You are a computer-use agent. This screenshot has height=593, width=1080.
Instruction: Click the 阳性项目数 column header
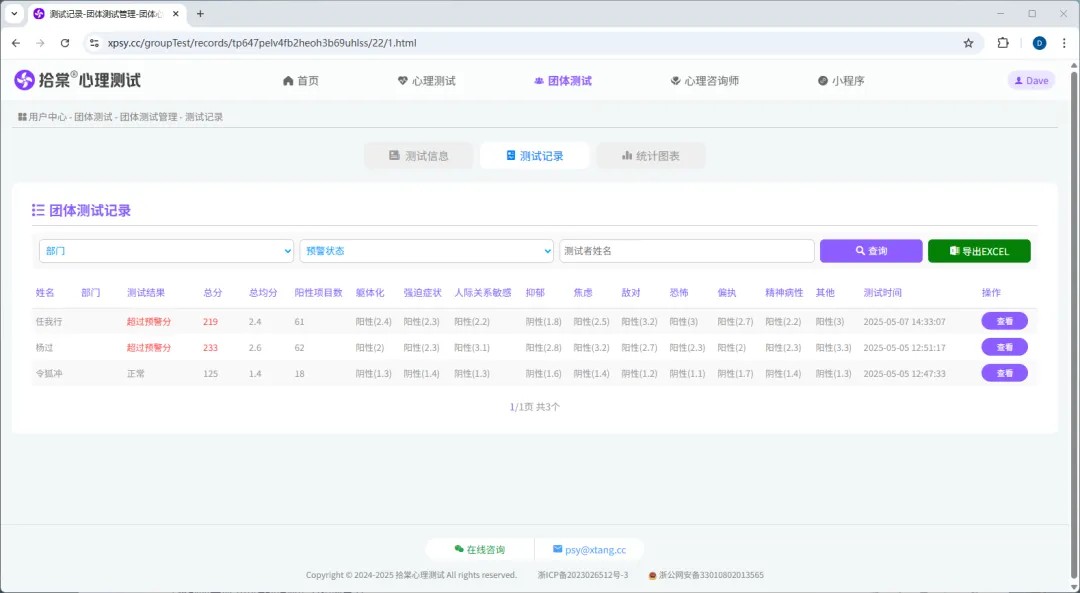318,293
